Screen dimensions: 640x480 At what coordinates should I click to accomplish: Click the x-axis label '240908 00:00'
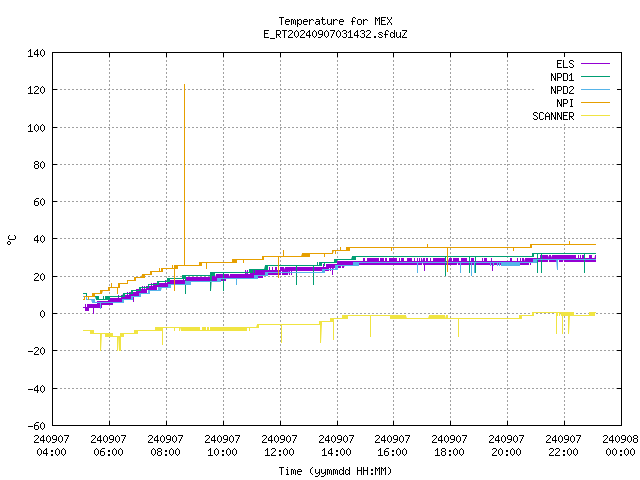tap(620, 446)
